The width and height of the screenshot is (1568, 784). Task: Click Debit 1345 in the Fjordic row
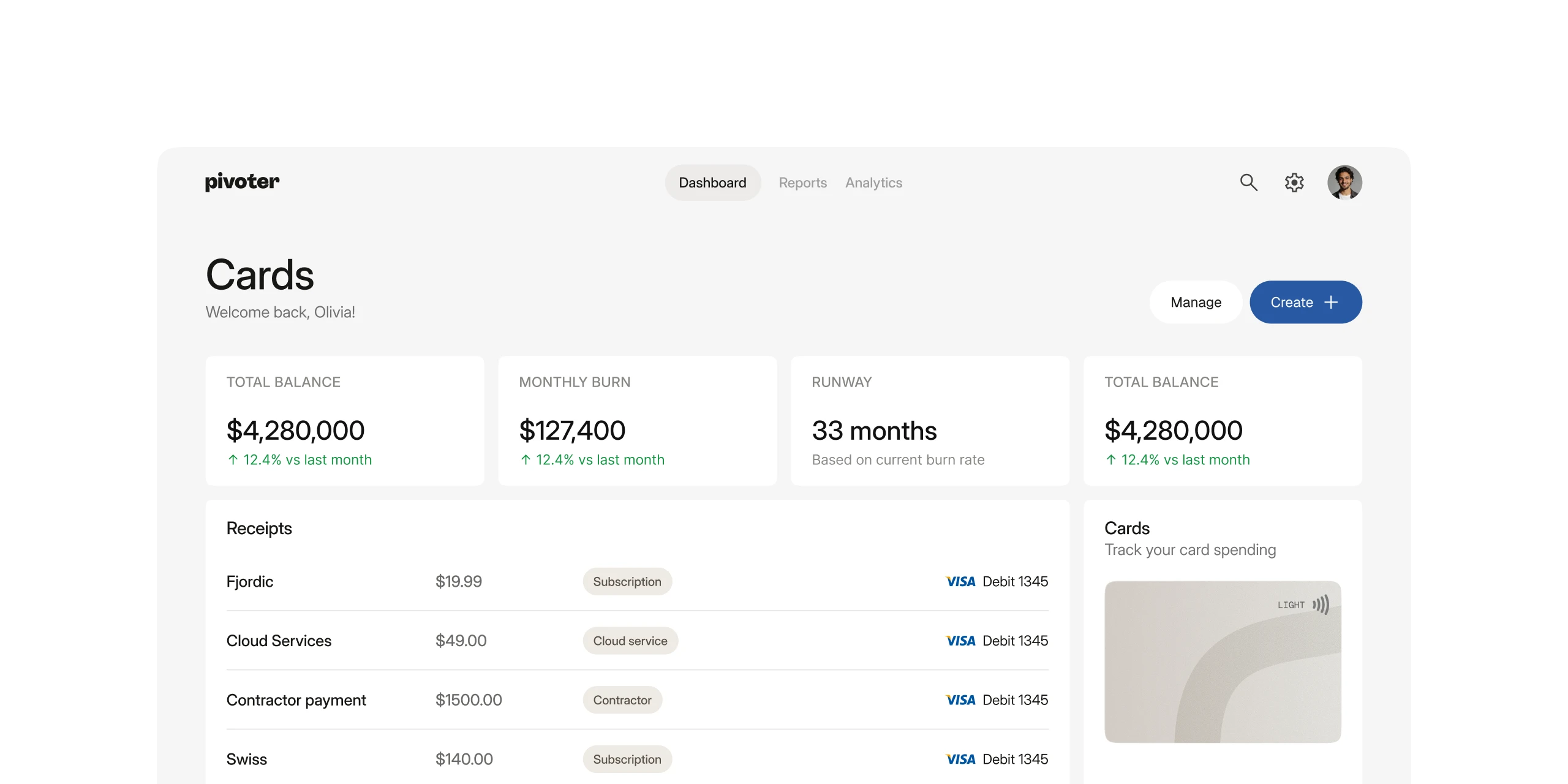[x=1016, y=582]
